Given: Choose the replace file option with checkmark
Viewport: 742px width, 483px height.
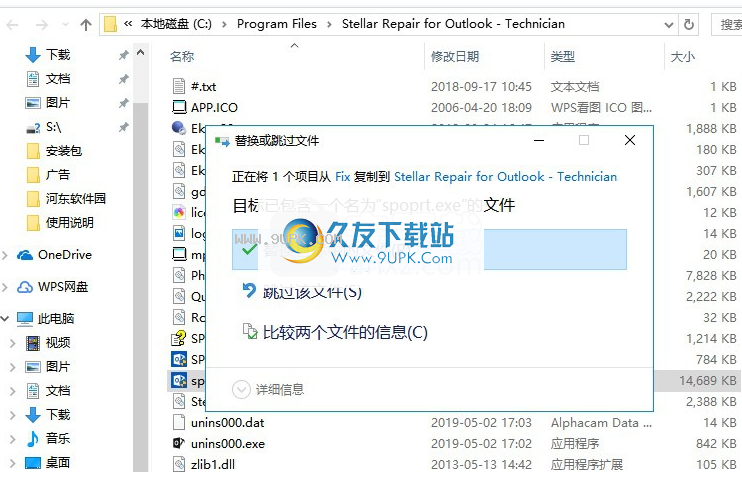Looking at the screenshot, I should click(x=429, y=249).
